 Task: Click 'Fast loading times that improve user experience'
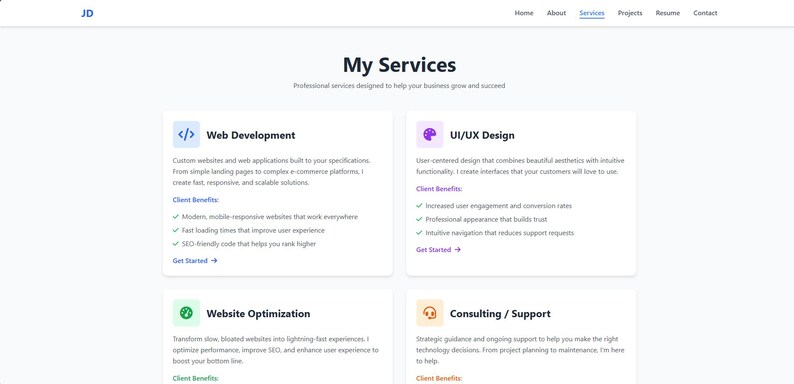point(253,231)
